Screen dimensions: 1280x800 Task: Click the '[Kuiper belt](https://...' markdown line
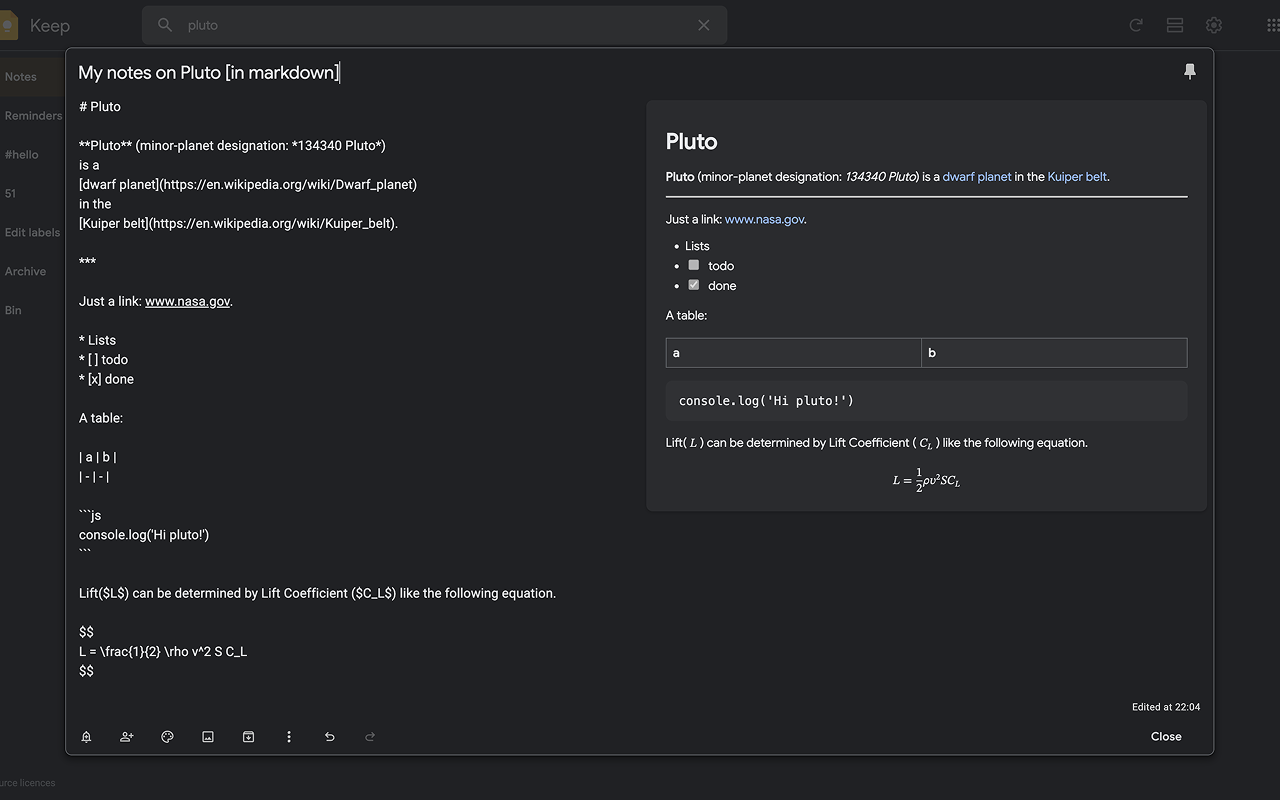tap(239, 223)
